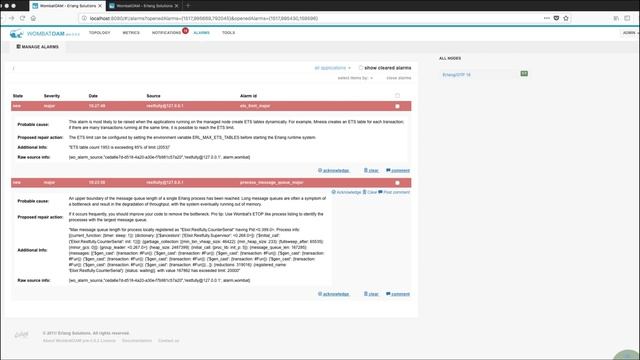Click Clear at top of message queue alarm
Screen dimensions: 640x360
tap(370, 192)
